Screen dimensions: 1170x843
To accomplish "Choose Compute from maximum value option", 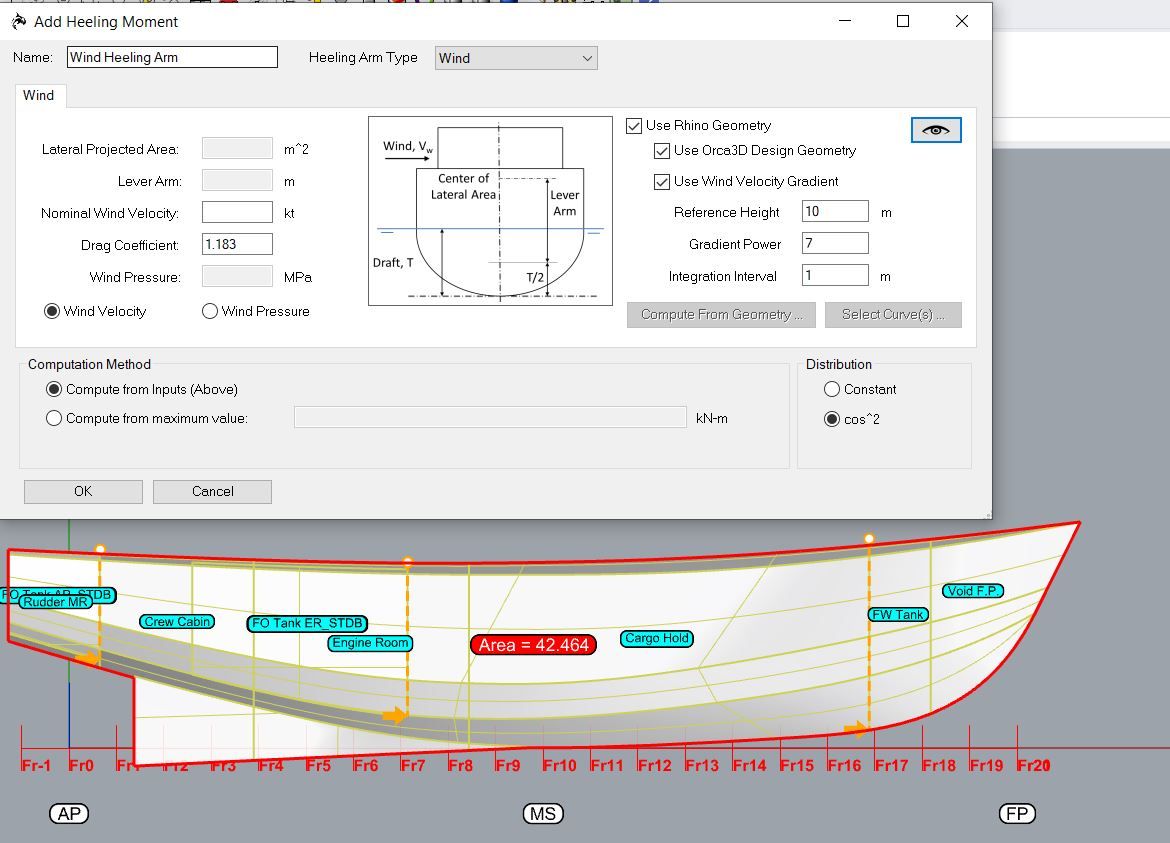I will 54,419.
